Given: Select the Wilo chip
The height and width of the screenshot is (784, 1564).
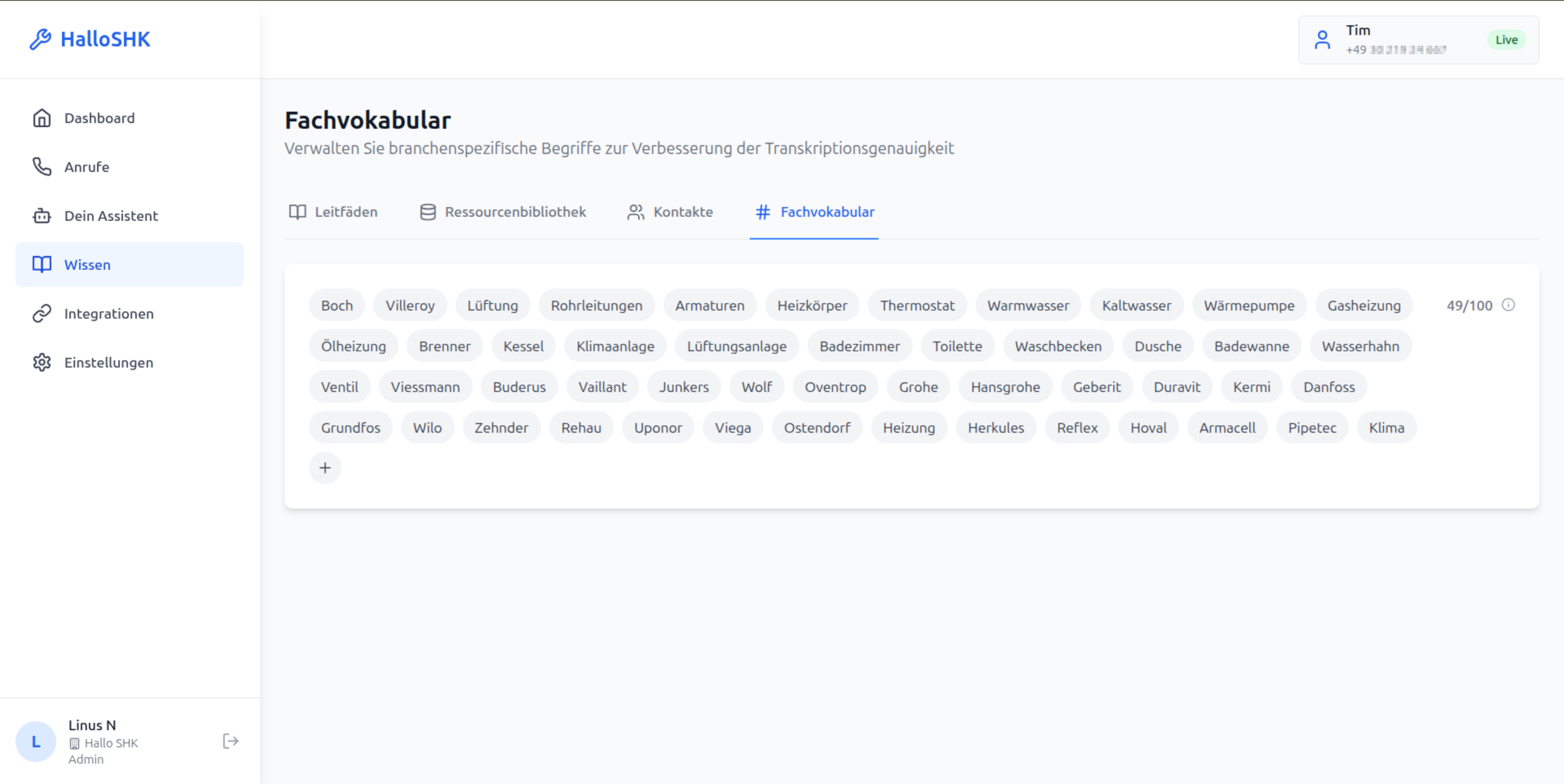Looking at the screenshot, I should 427,427.
